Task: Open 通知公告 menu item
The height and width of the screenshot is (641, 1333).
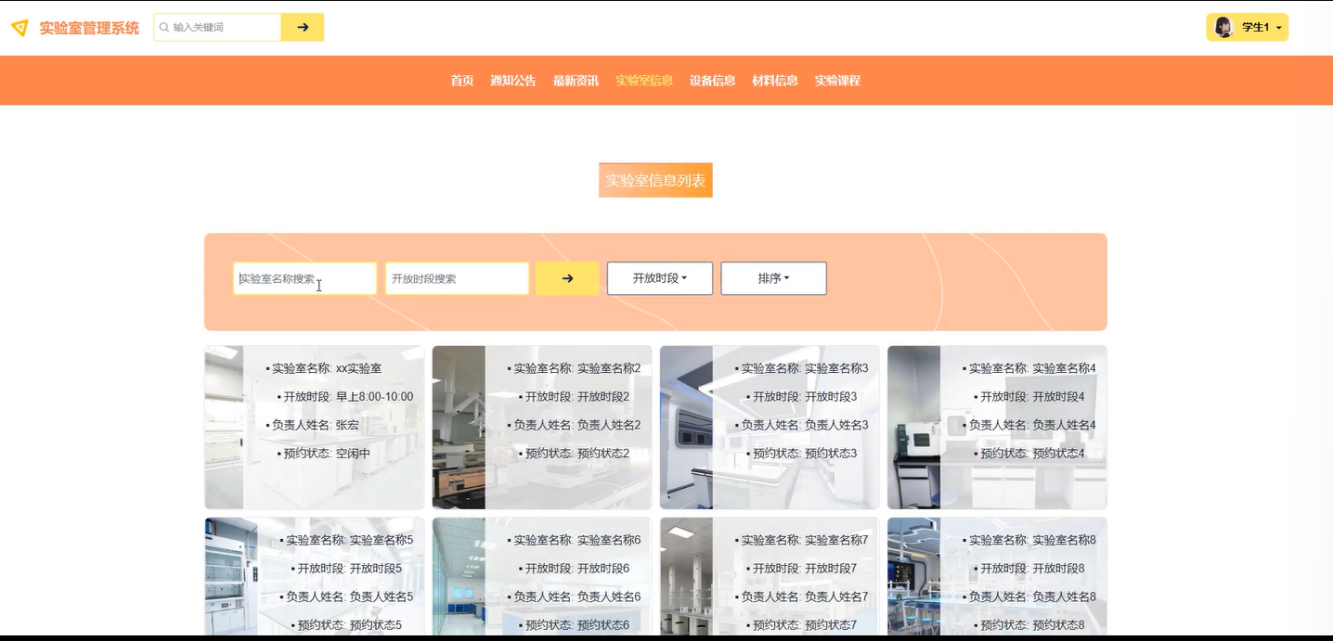Action: click(513, 80)
